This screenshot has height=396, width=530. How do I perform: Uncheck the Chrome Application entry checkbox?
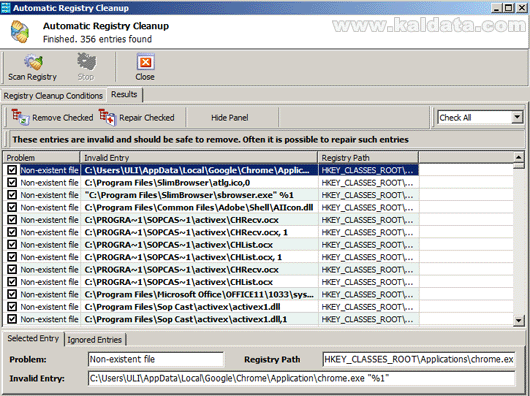coord(12,170)
